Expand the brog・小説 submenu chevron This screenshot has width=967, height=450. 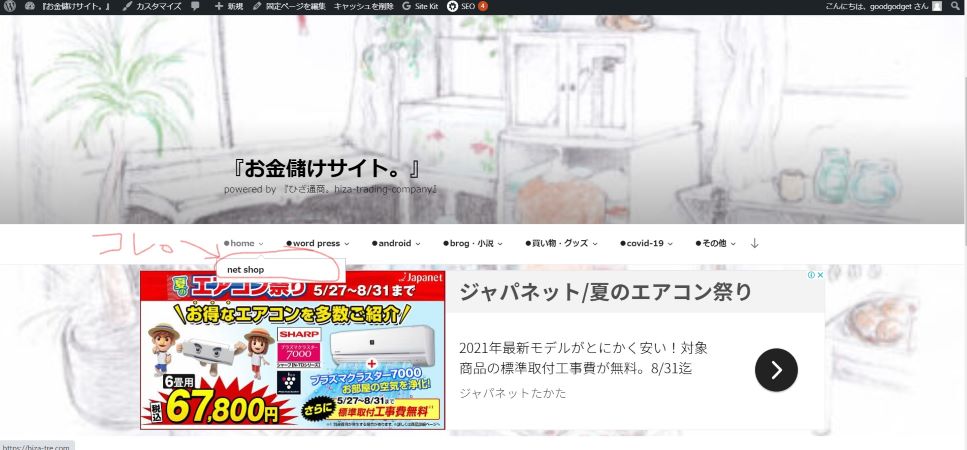click(500, 244)
